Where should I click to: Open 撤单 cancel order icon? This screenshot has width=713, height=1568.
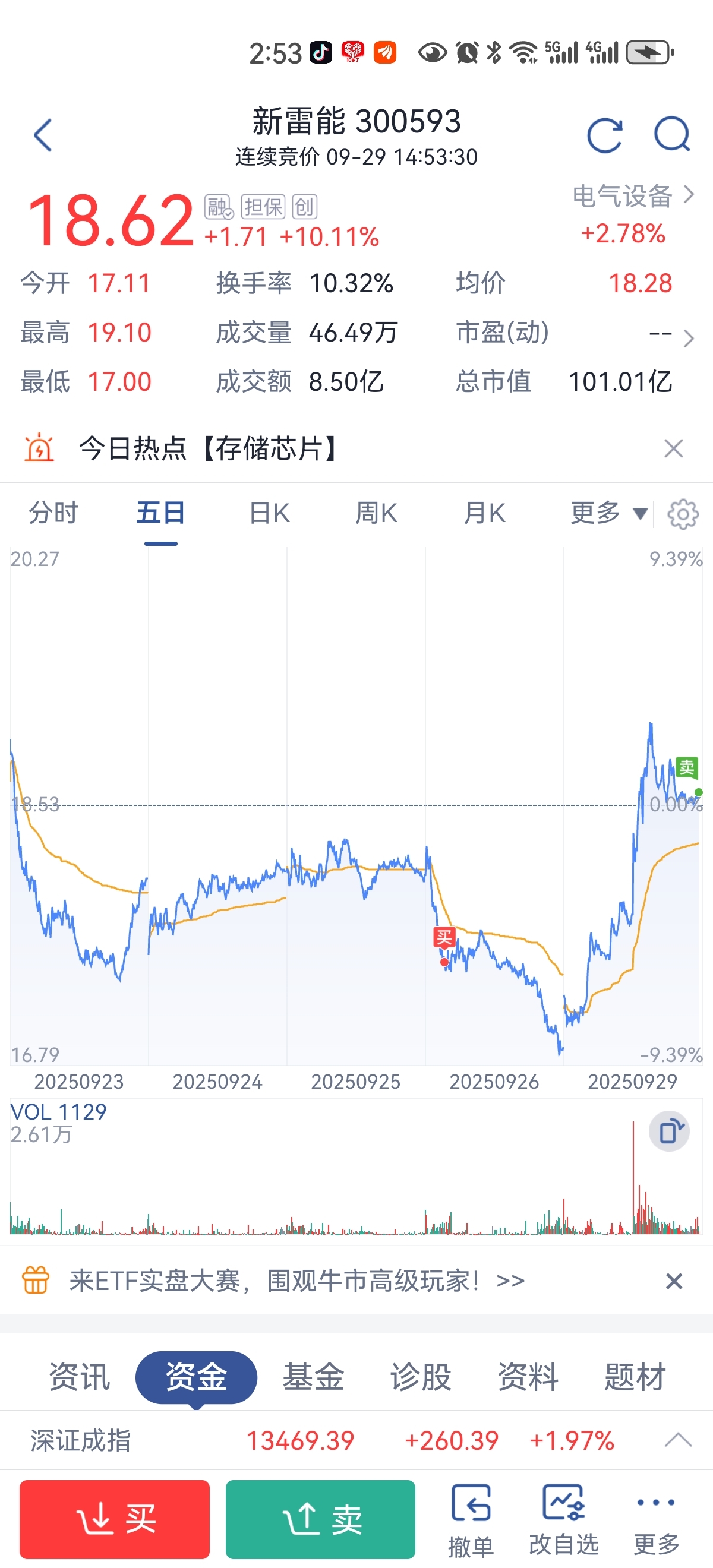[x=471, y=1520]
